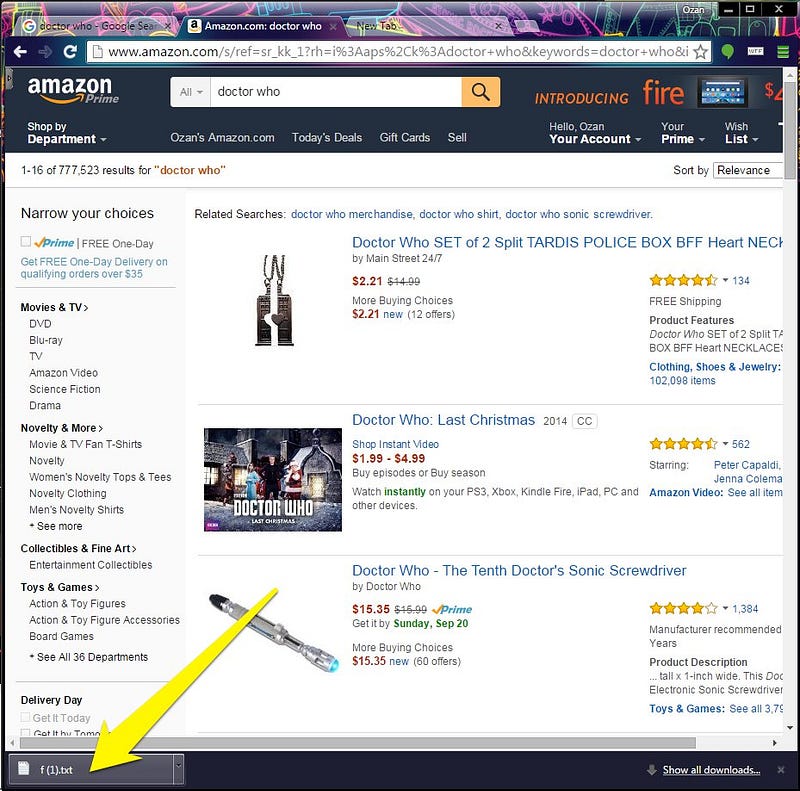Click star rating of Sonic Screwdriver
The image size is (800, 791).
pyautogui.click(x=683, y=608)
